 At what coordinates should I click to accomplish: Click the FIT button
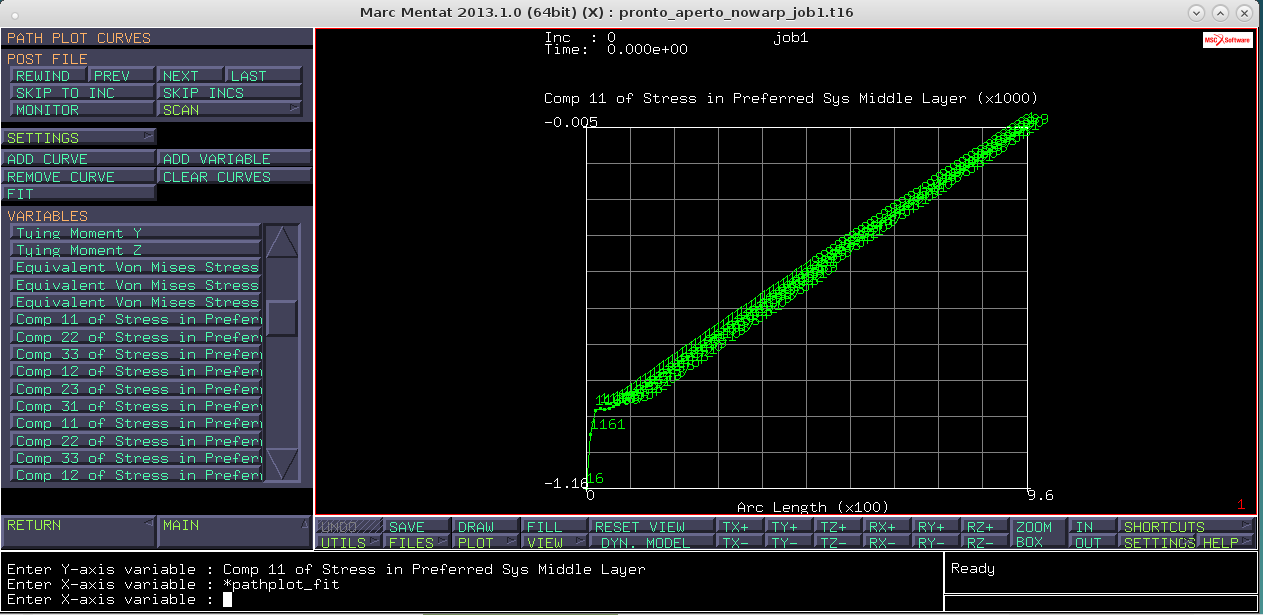79,194
